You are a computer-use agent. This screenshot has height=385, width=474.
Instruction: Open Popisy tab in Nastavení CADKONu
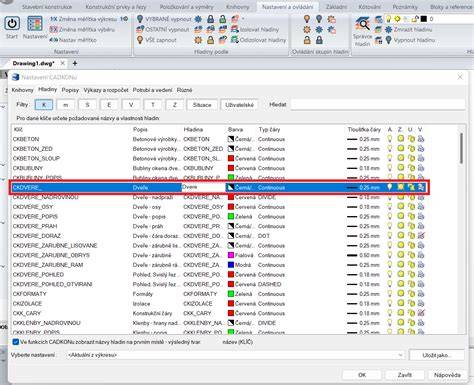pyautogui.click(x=70, y=90)
